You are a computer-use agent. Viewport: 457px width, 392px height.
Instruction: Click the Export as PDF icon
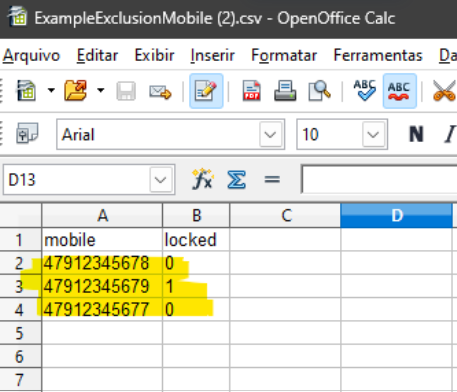coord(251,91)
